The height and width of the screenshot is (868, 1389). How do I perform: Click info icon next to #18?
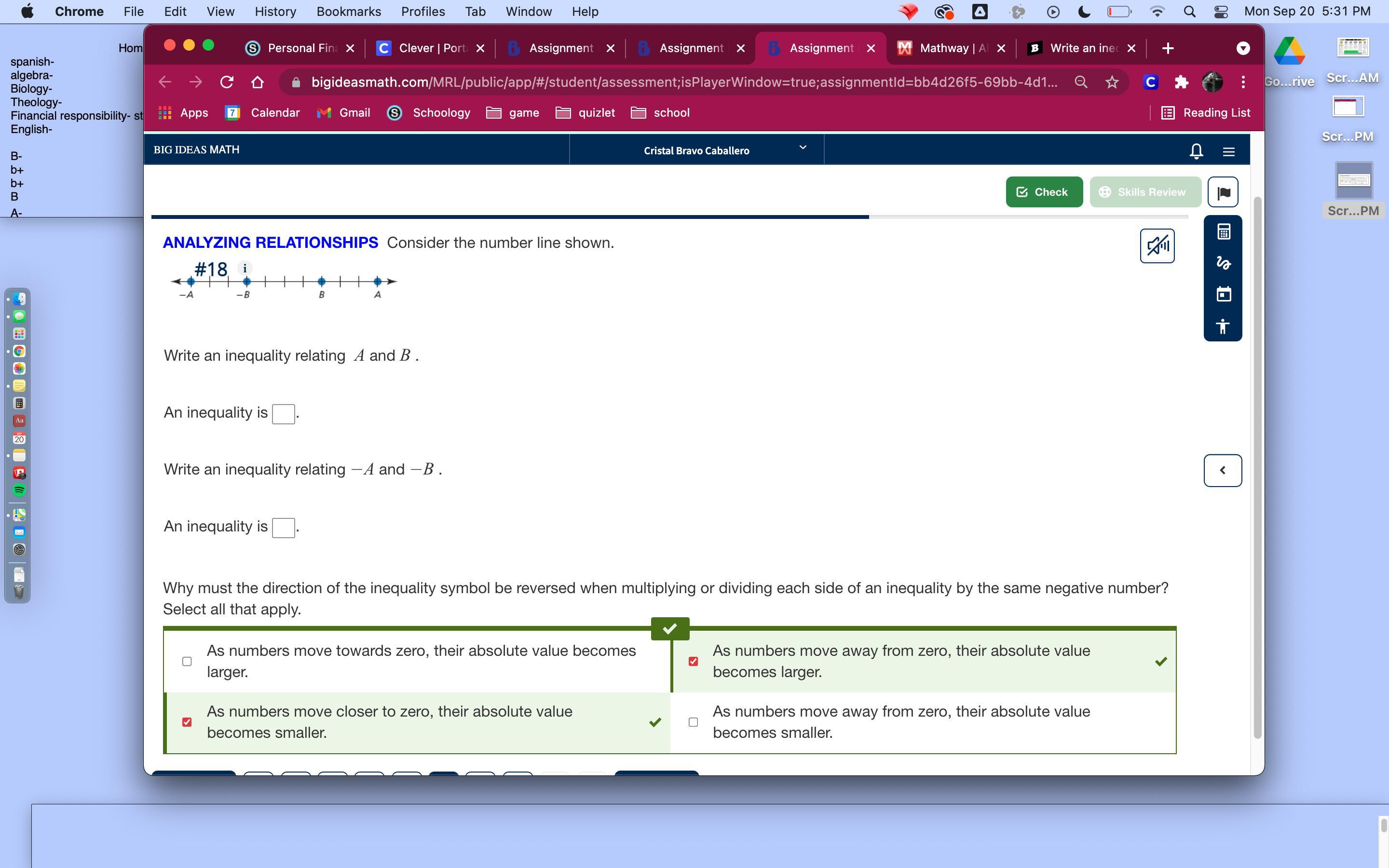click(245, 268)
